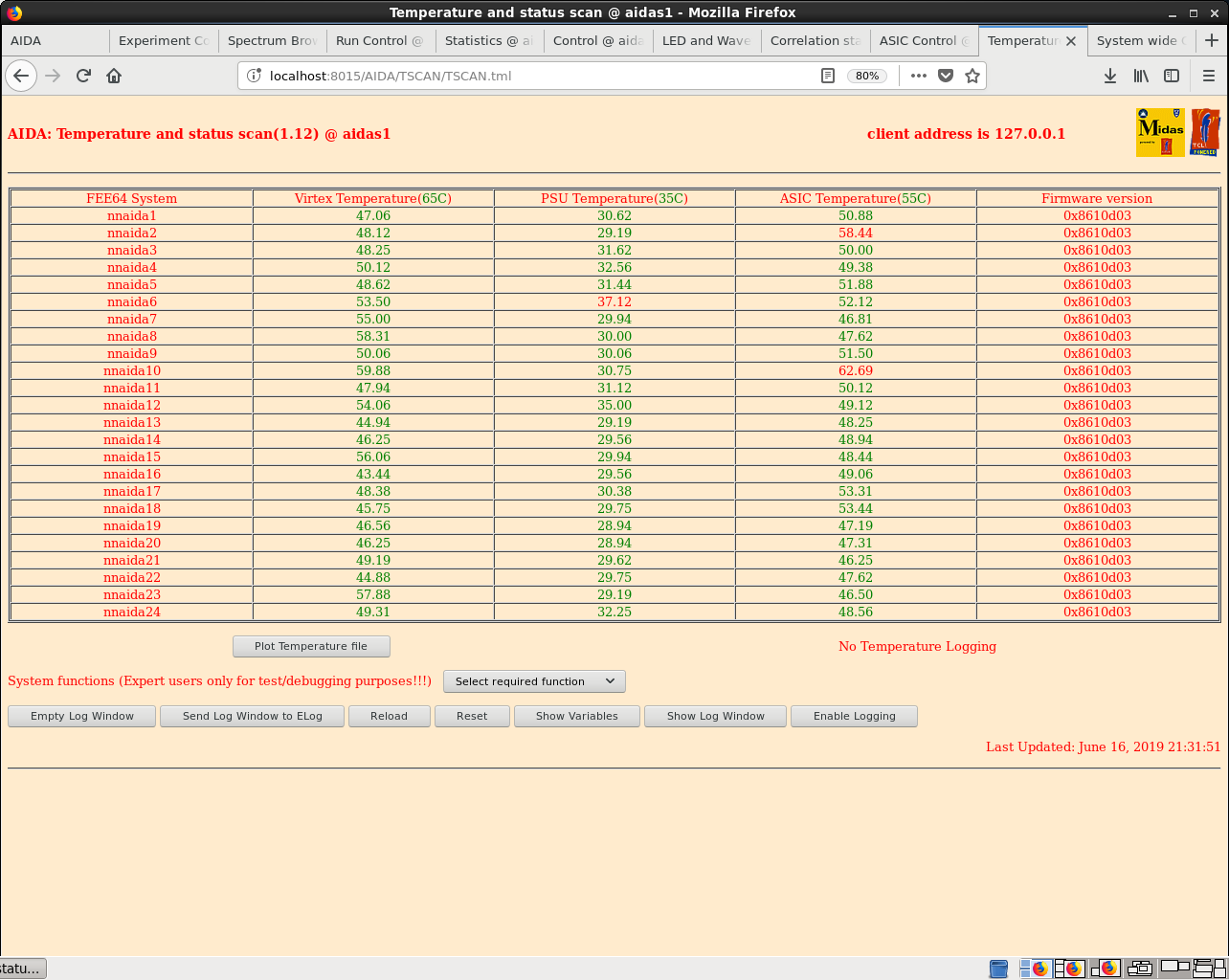Click the Empty Log Window button

(x=82, y=716)
